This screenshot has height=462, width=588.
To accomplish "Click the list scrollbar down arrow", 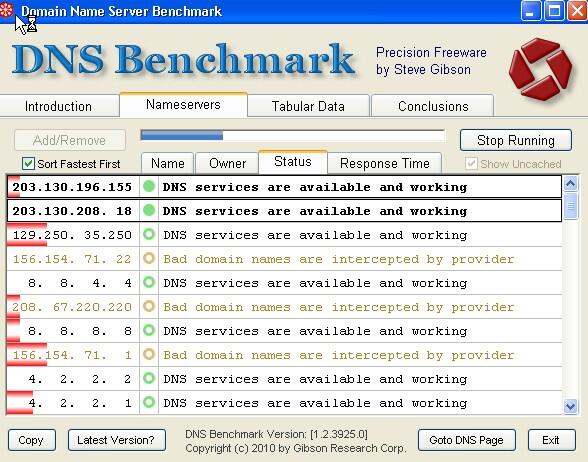I will coord(570,406).
